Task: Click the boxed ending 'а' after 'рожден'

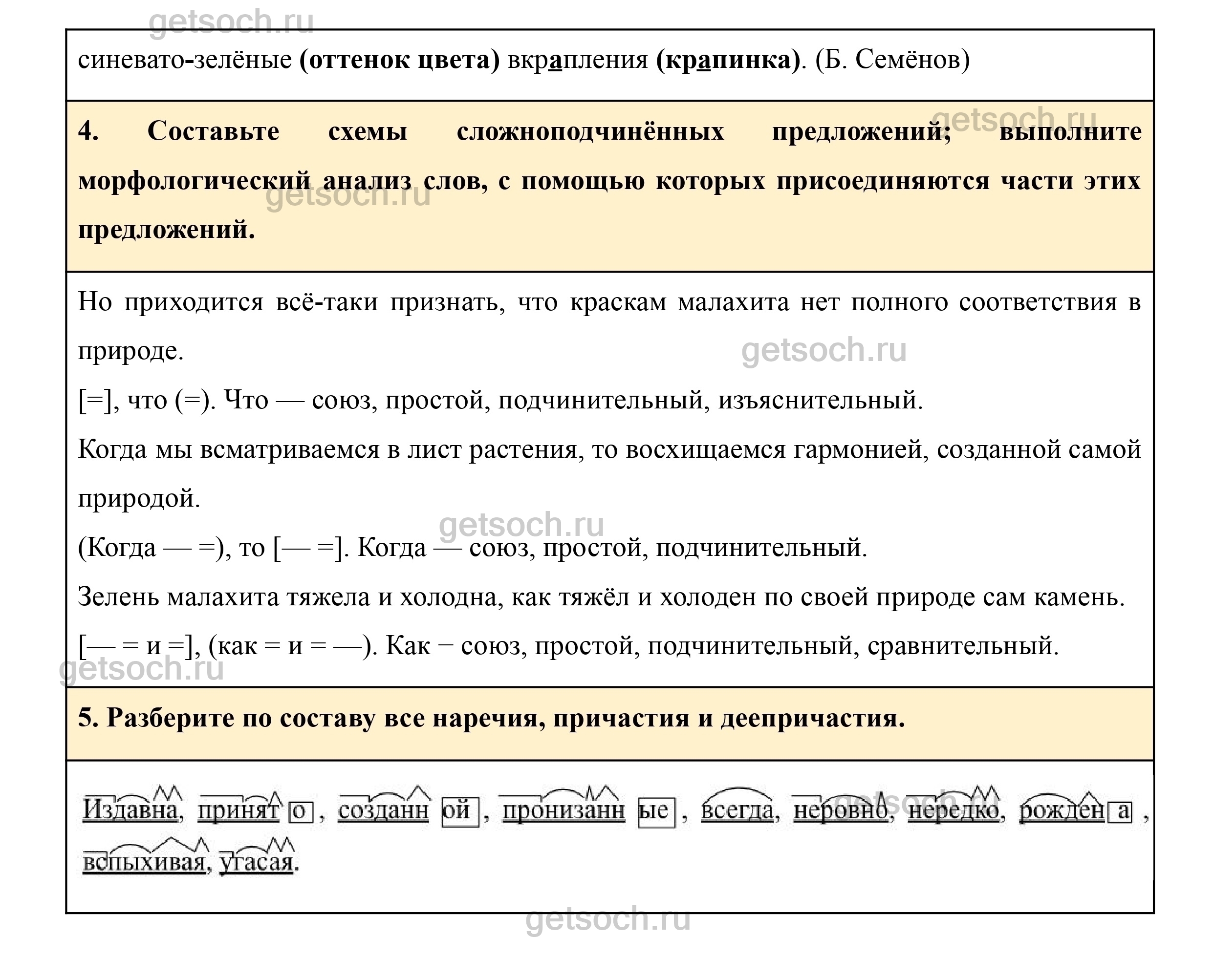Action: (x=1119, y=811)
